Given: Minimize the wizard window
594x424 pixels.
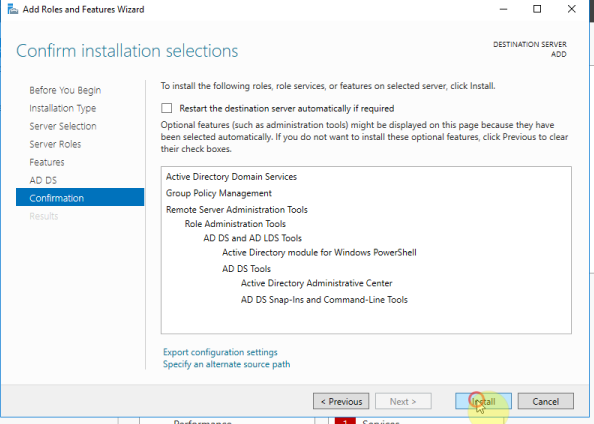Looking at the screenshot, I should click(503, 9).
